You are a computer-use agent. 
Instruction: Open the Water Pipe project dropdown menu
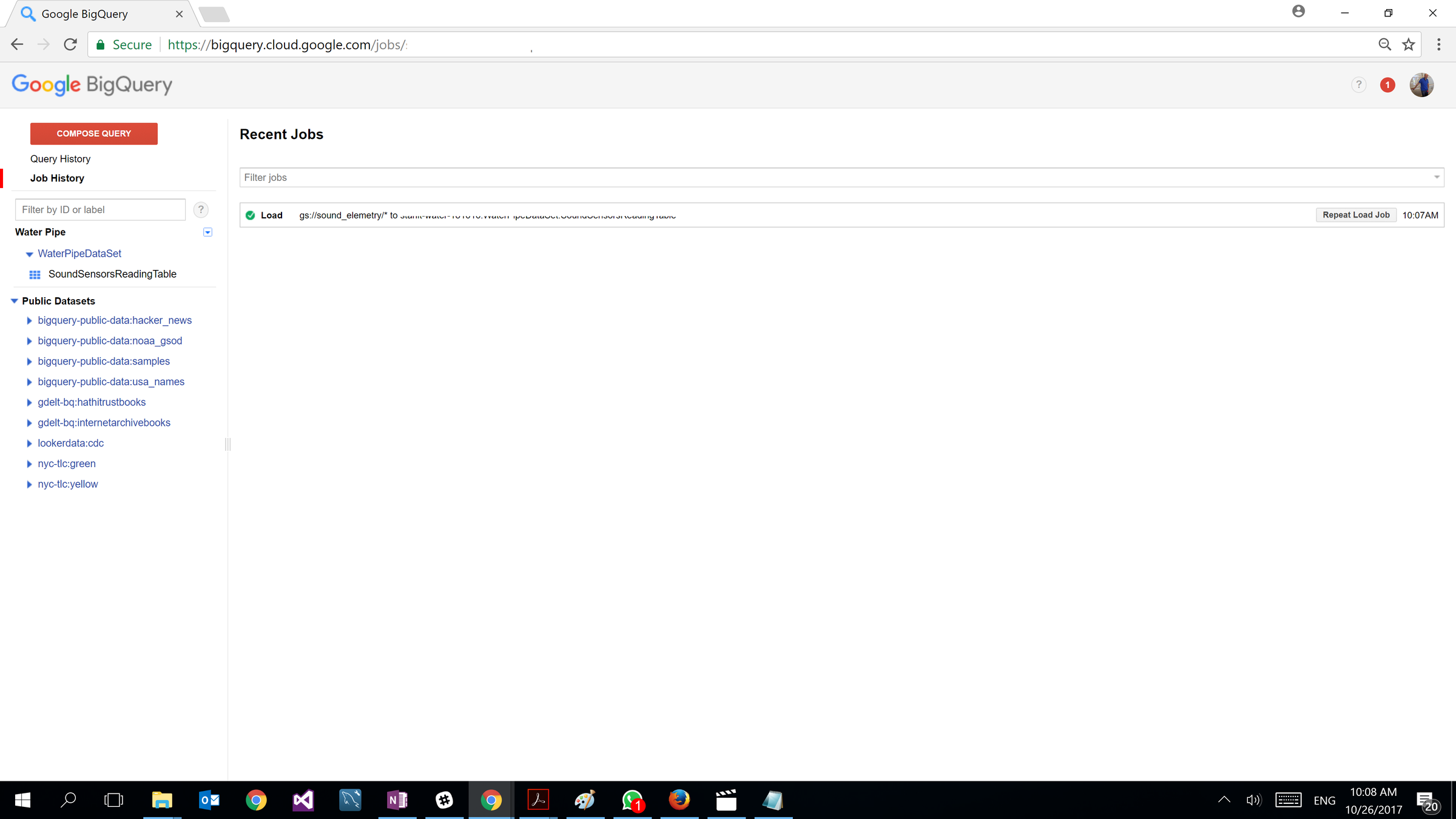tap(207, 232)
